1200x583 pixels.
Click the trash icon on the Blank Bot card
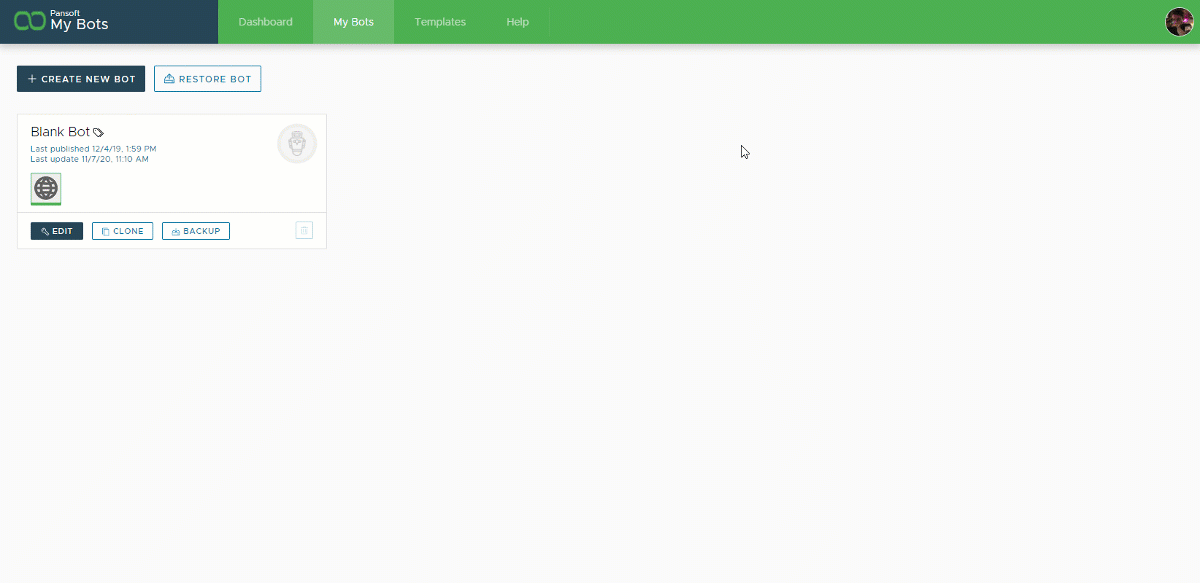coord(303,231)
